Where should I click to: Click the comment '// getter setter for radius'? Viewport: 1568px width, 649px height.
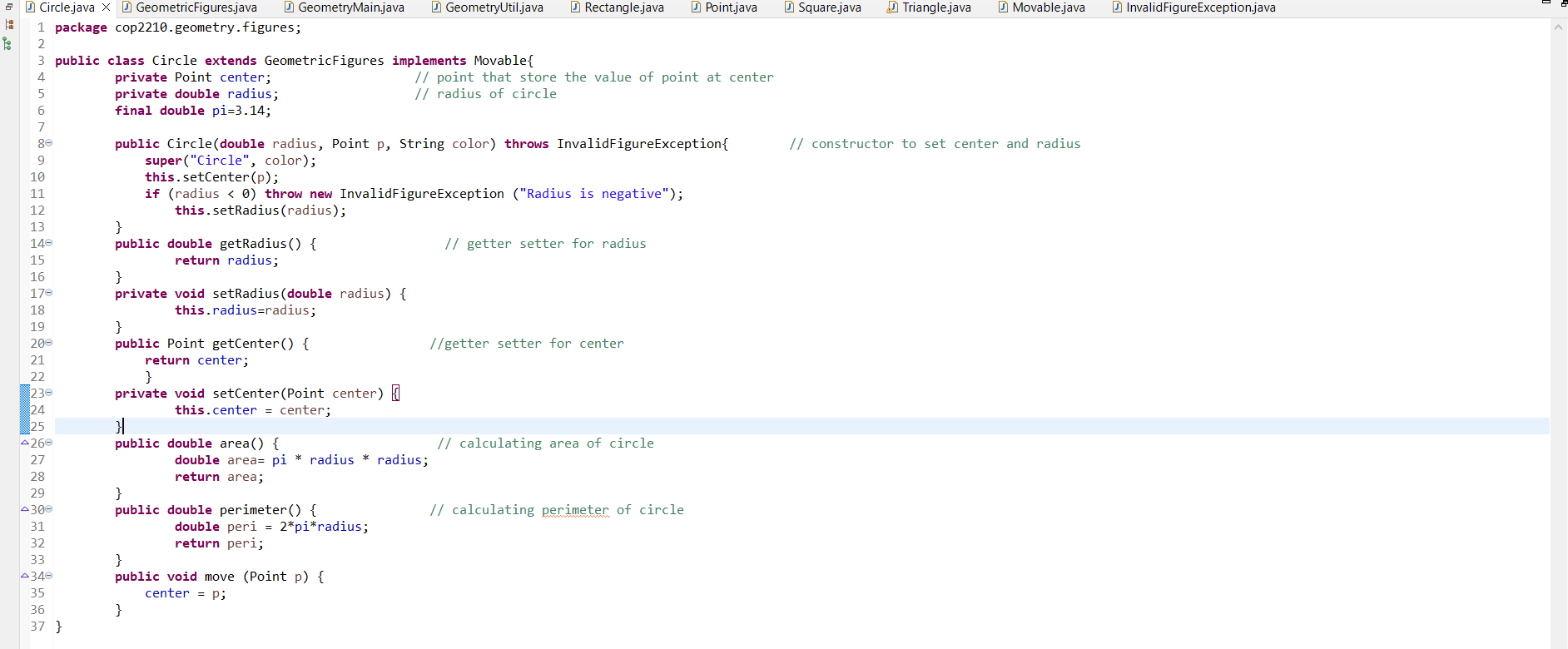tap(546, 244)
